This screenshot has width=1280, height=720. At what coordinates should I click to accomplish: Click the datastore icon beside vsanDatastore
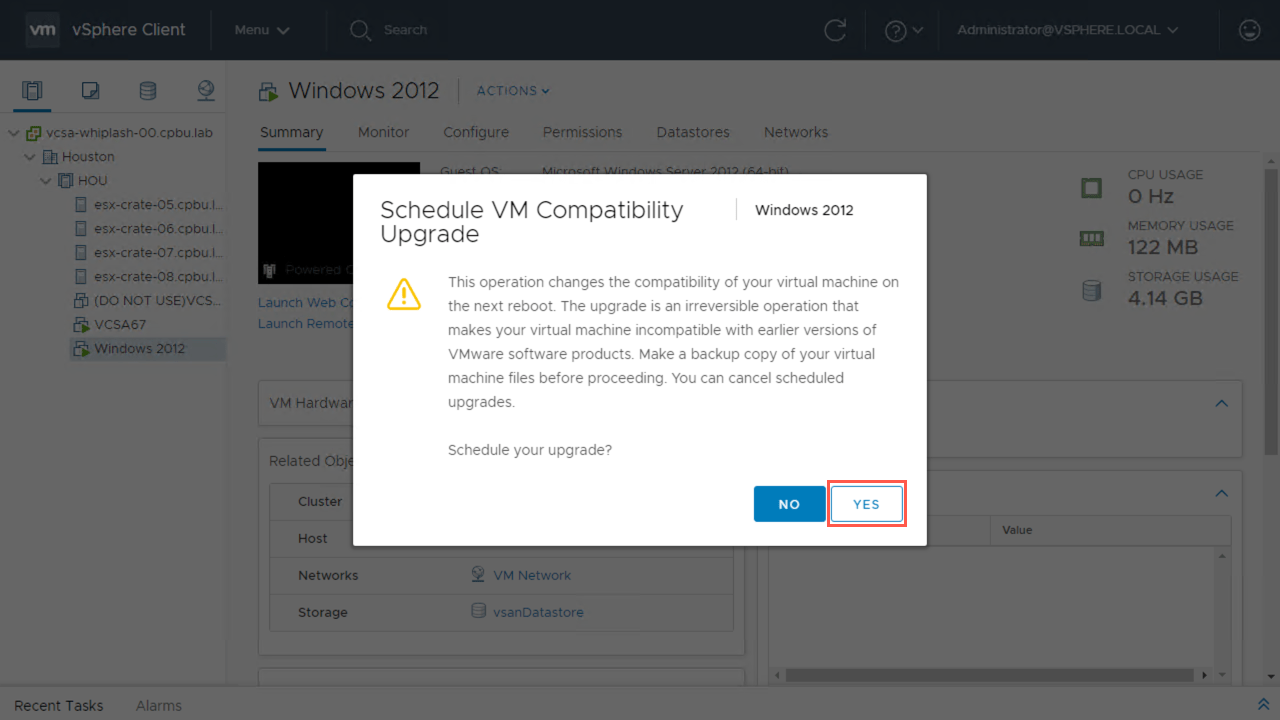point(479,611)
